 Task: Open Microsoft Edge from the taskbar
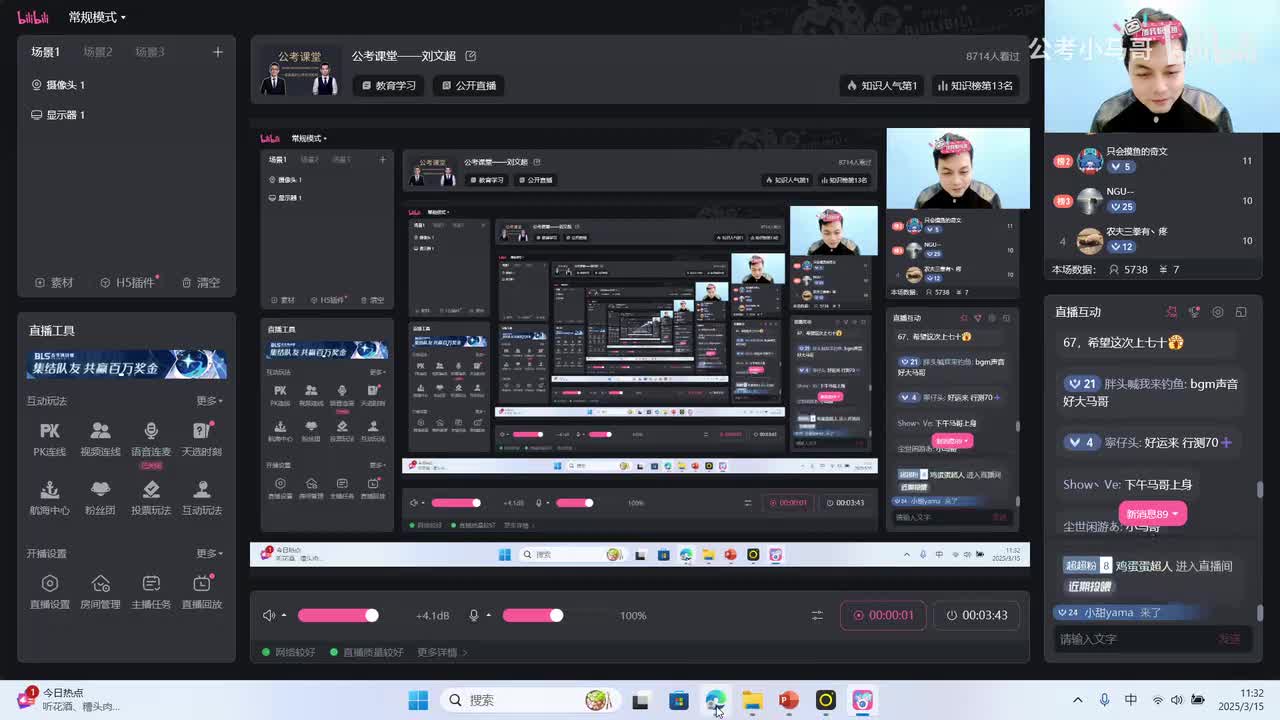pos(715,700)
